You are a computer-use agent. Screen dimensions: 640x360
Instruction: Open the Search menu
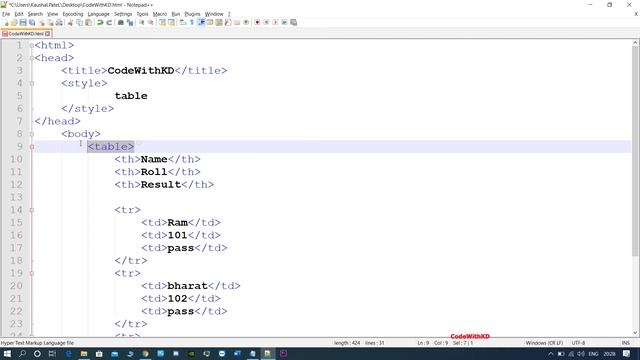coord(35,14)
